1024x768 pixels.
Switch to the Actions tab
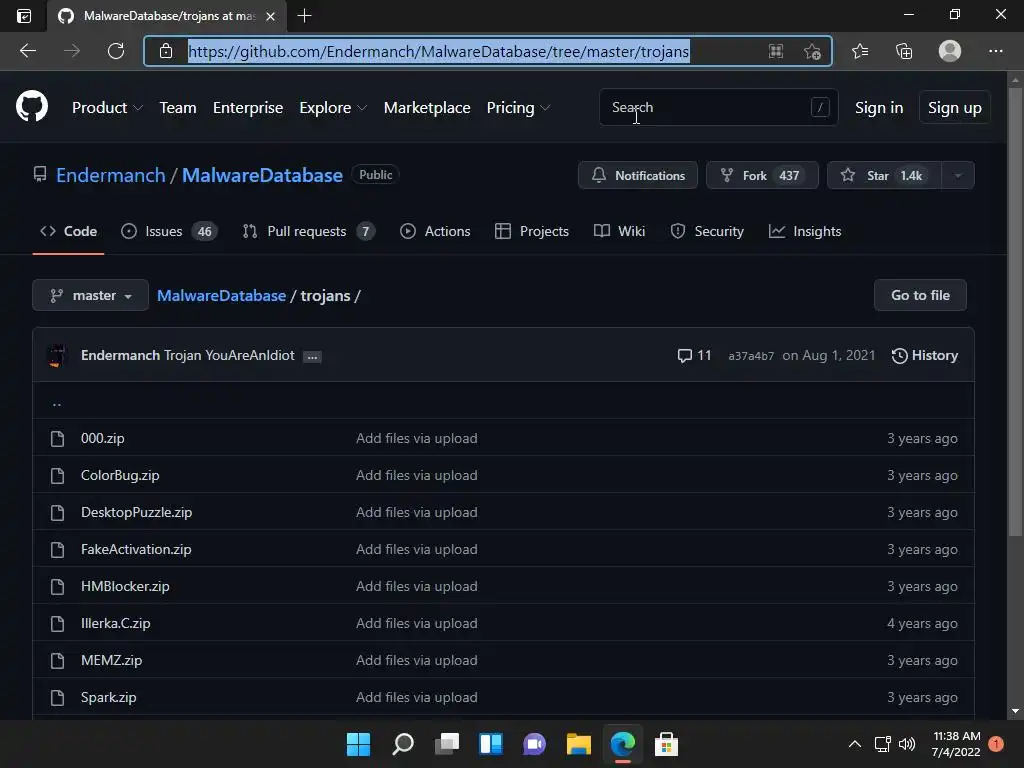click(x=435, y=231)
